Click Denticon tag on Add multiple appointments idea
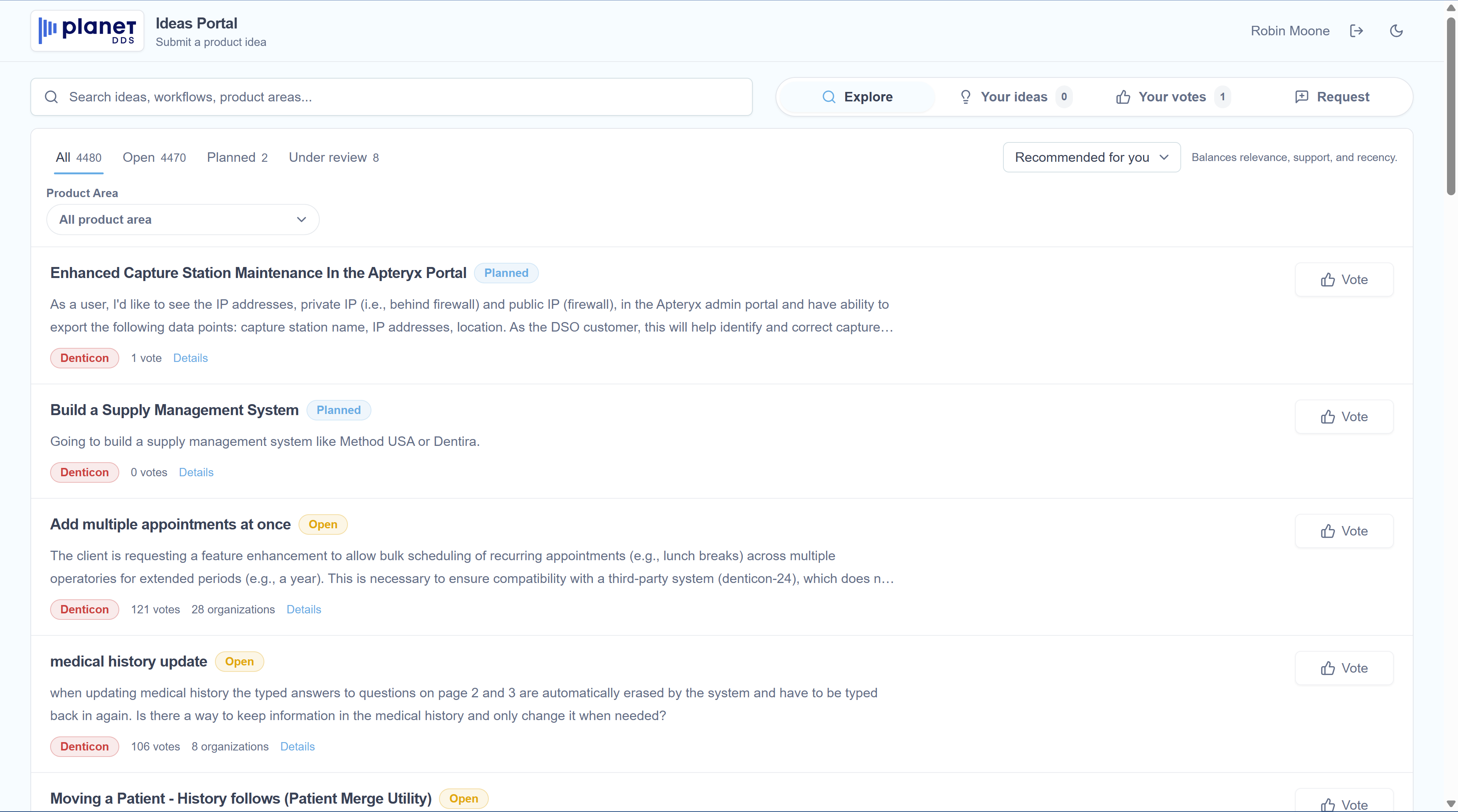The width and height of the screenshot is (1458, 812). (x=84, y=610)
